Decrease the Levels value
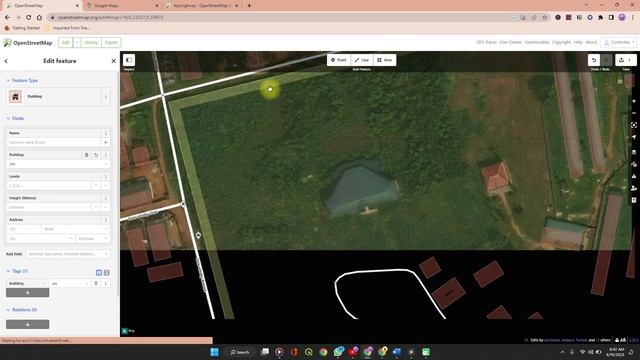The height and width of the screenshot is (360, 640). click(x=96, y=186)
